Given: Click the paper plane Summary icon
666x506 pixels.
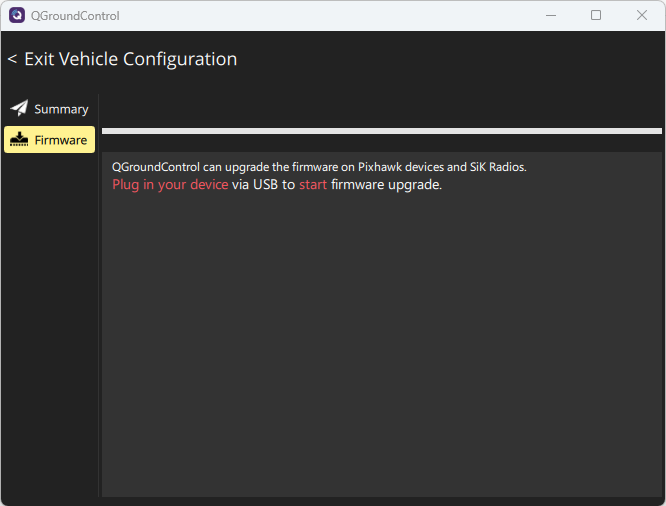Looking at the screenshot, I should coord(19,109).
